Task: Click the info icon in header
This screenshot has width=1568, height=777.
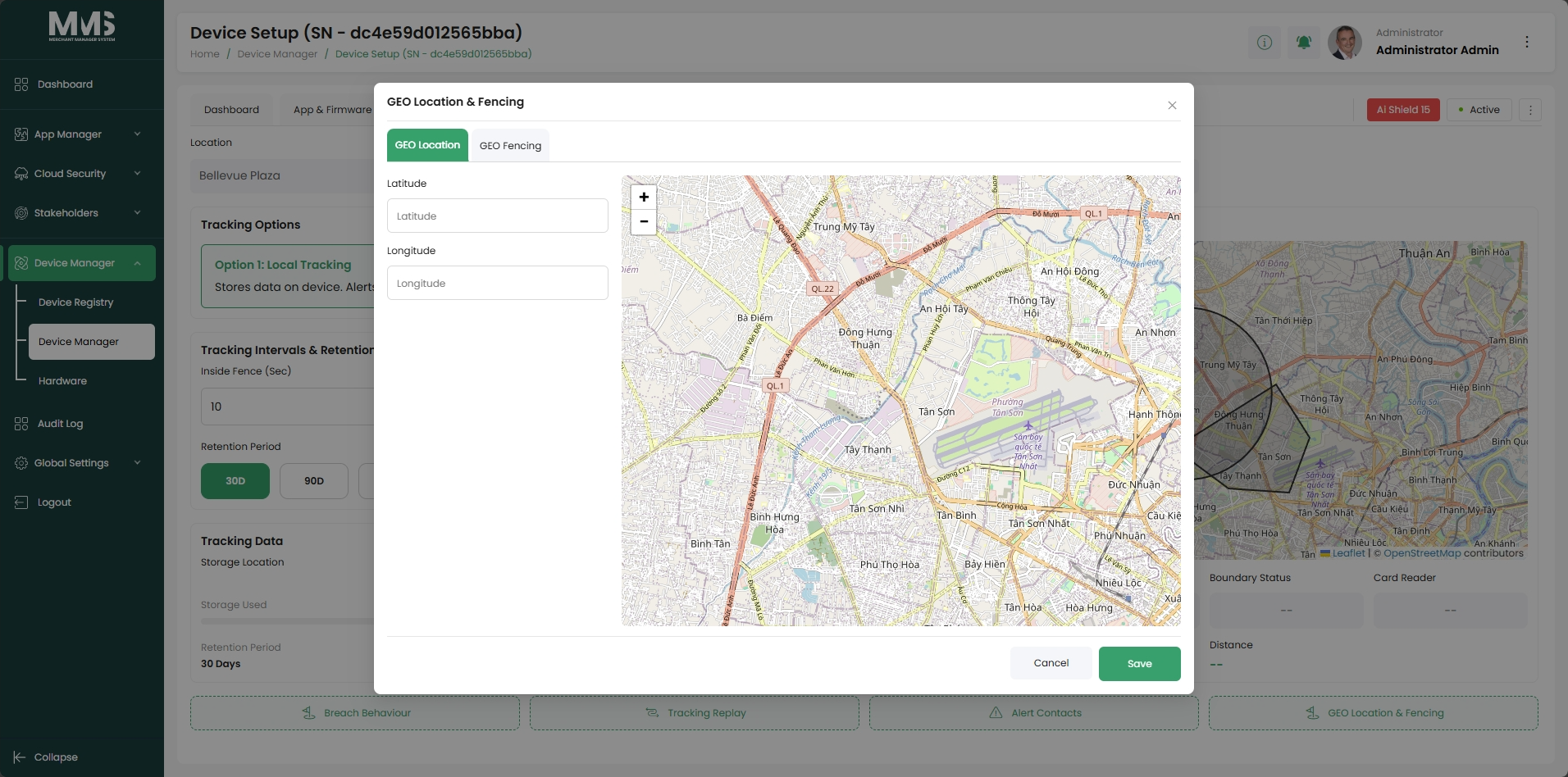Action: pos(1265,42)
